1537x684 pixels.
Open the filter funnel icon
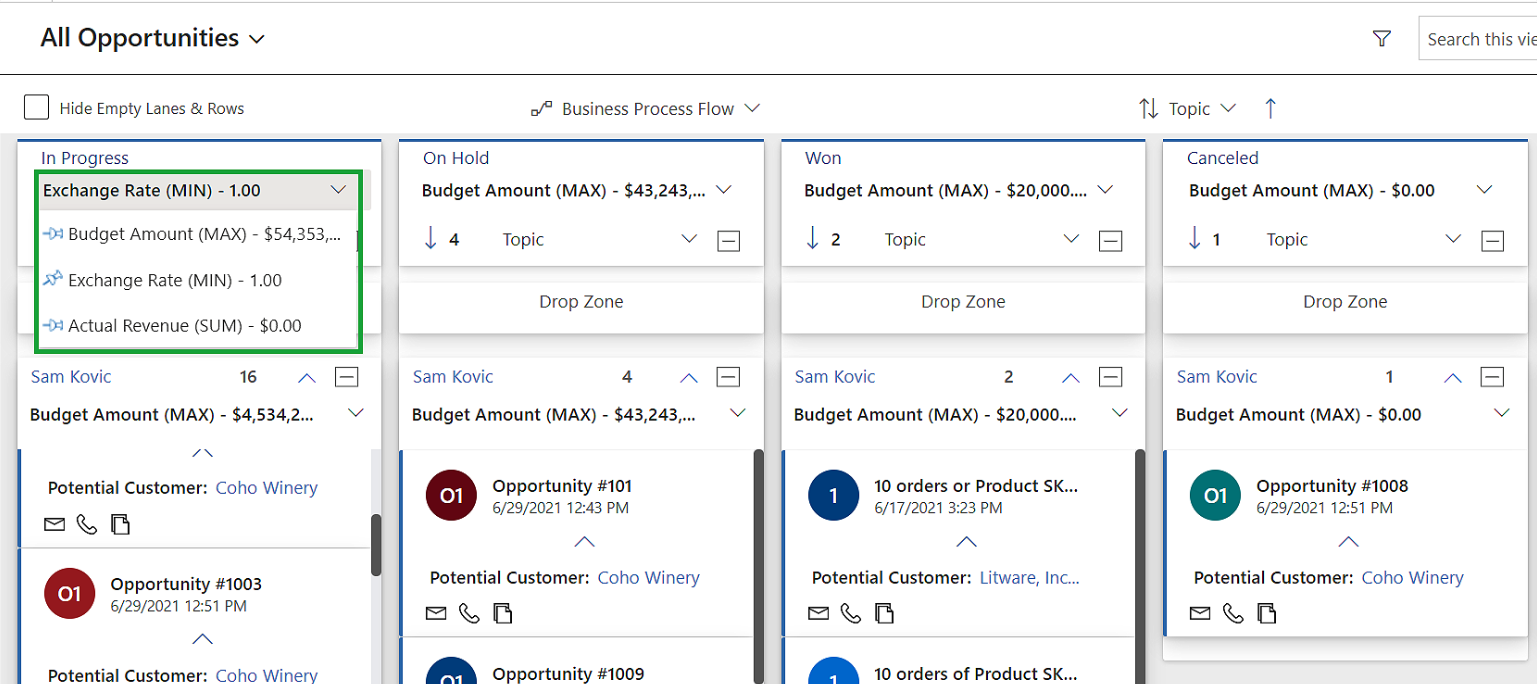pyautogui.click(x=1382, y=39)
